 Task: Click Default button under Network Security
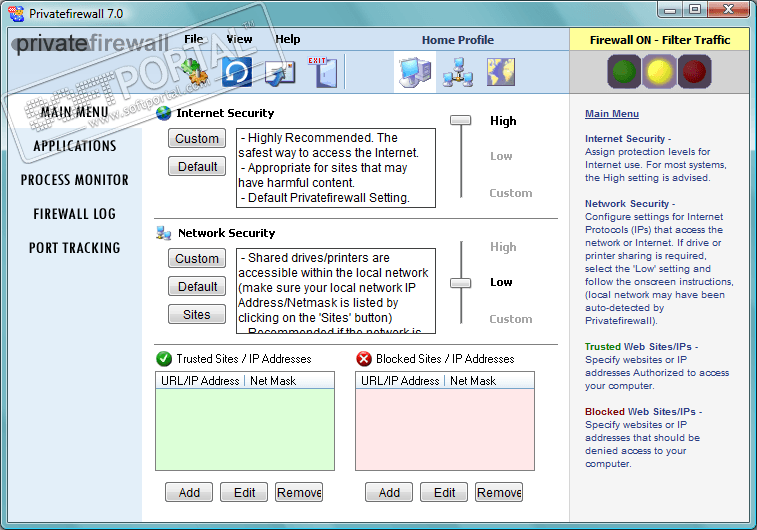tap(197, 287)
